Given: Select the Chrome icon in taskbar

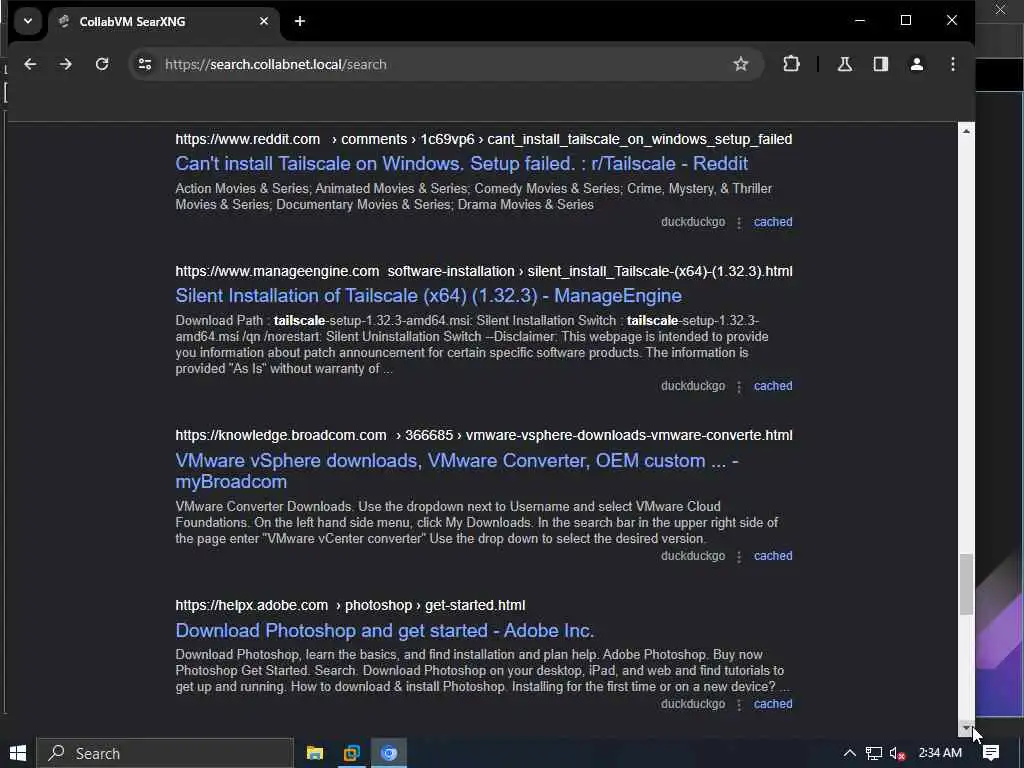Looking at the screenshot, I should (389, 753).
